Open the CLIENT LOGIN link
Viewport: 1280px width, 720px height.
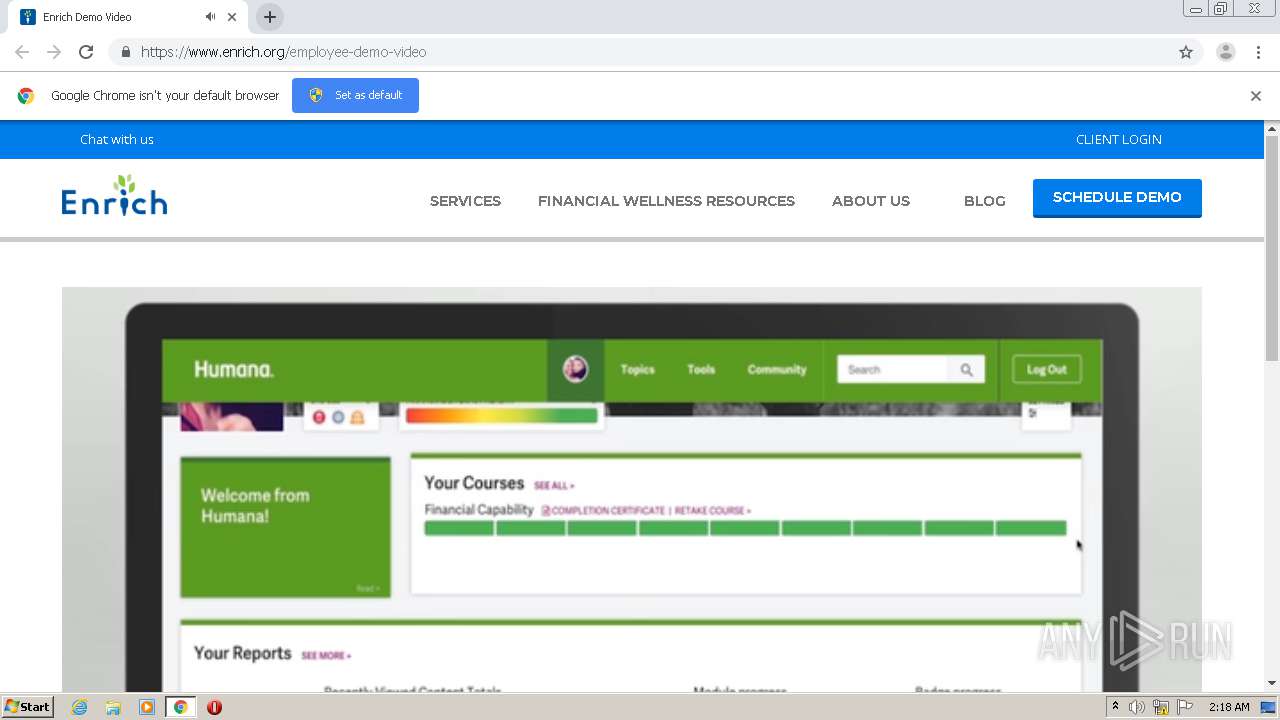tap(1119, 139)
